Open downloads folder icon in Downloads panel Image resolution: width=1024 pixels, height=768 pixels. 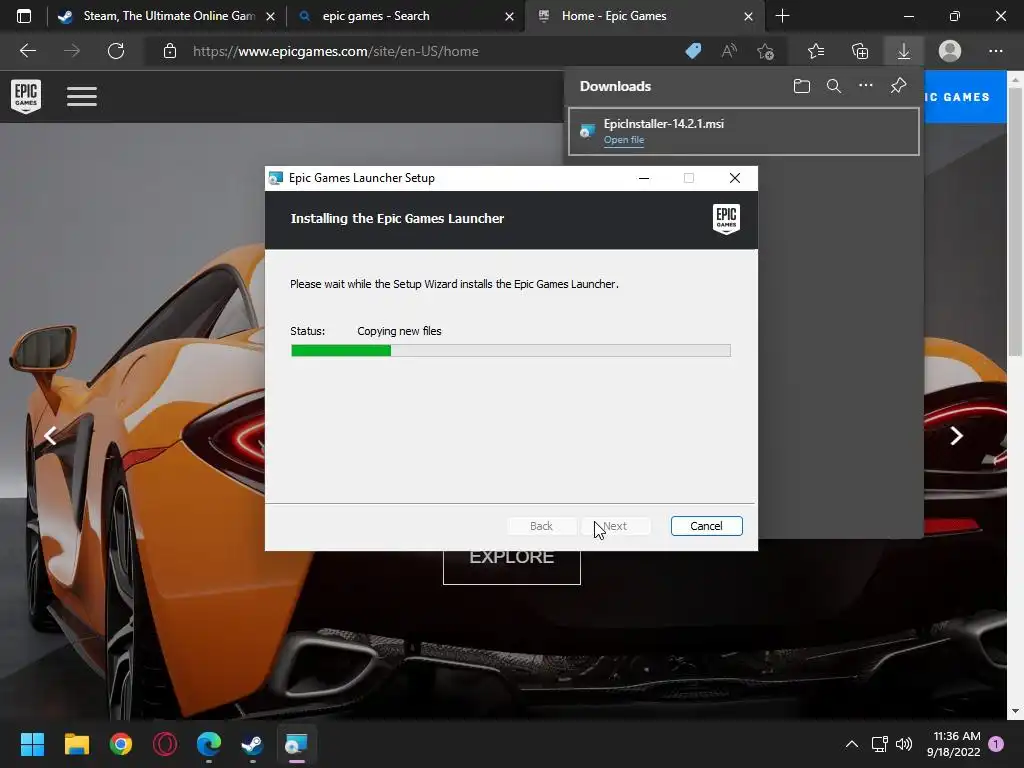click(801, 86)
